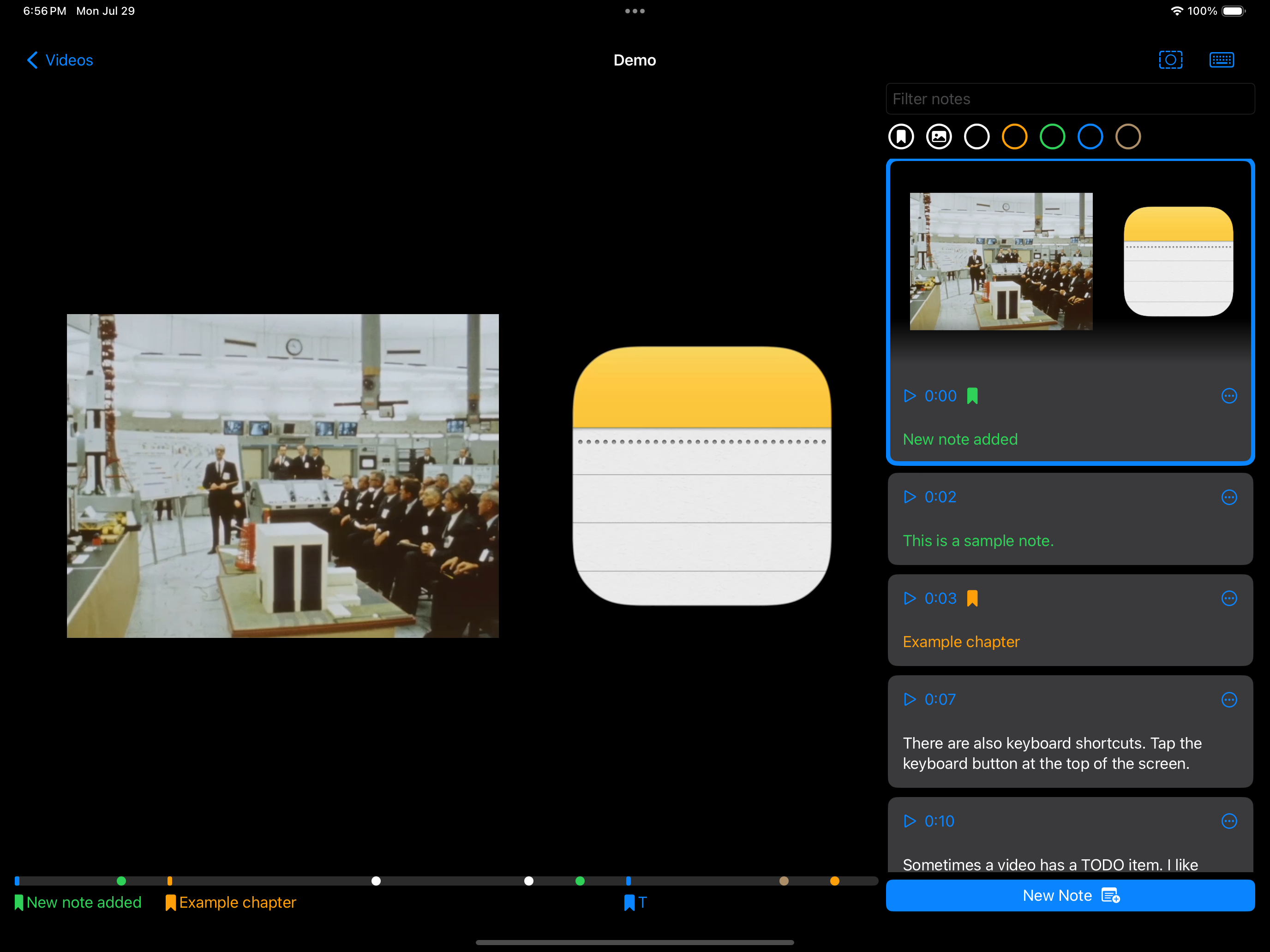
Task: Click the Filter notes search field
Action: click(x=1070, y=99)
